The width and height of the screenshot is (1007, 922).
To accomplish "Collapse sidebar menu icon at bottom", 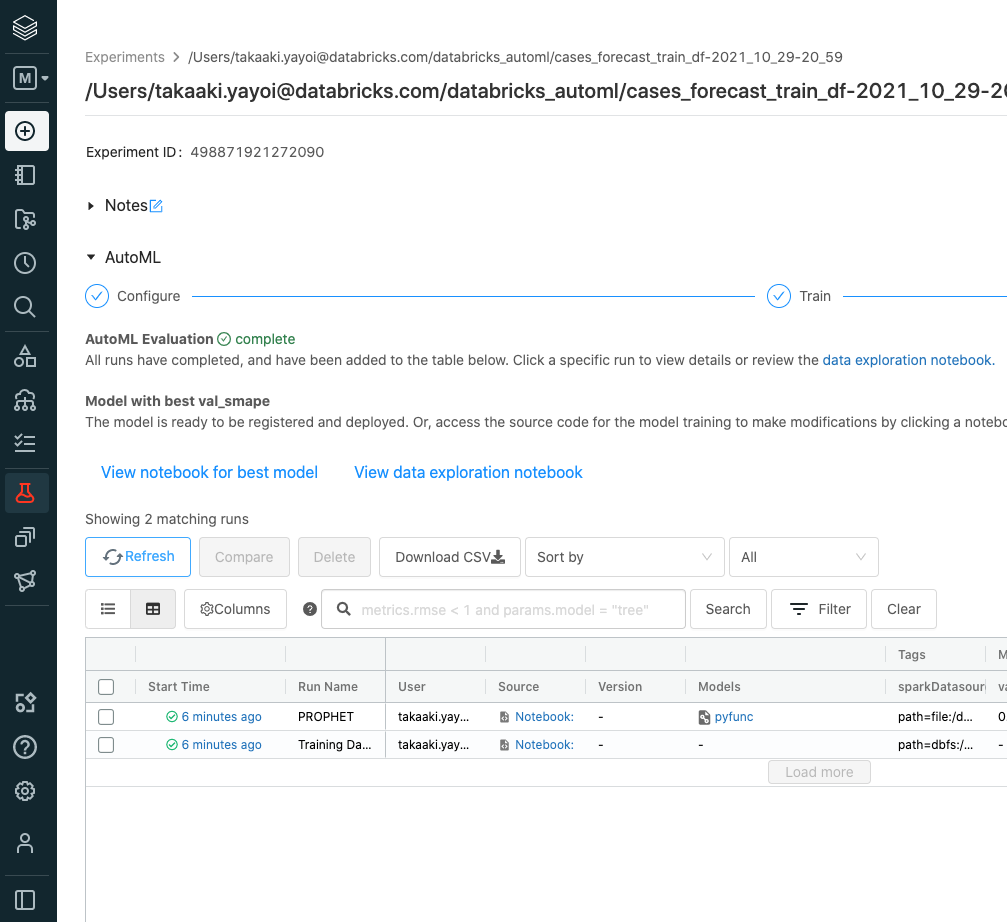I will click(25, 900).
